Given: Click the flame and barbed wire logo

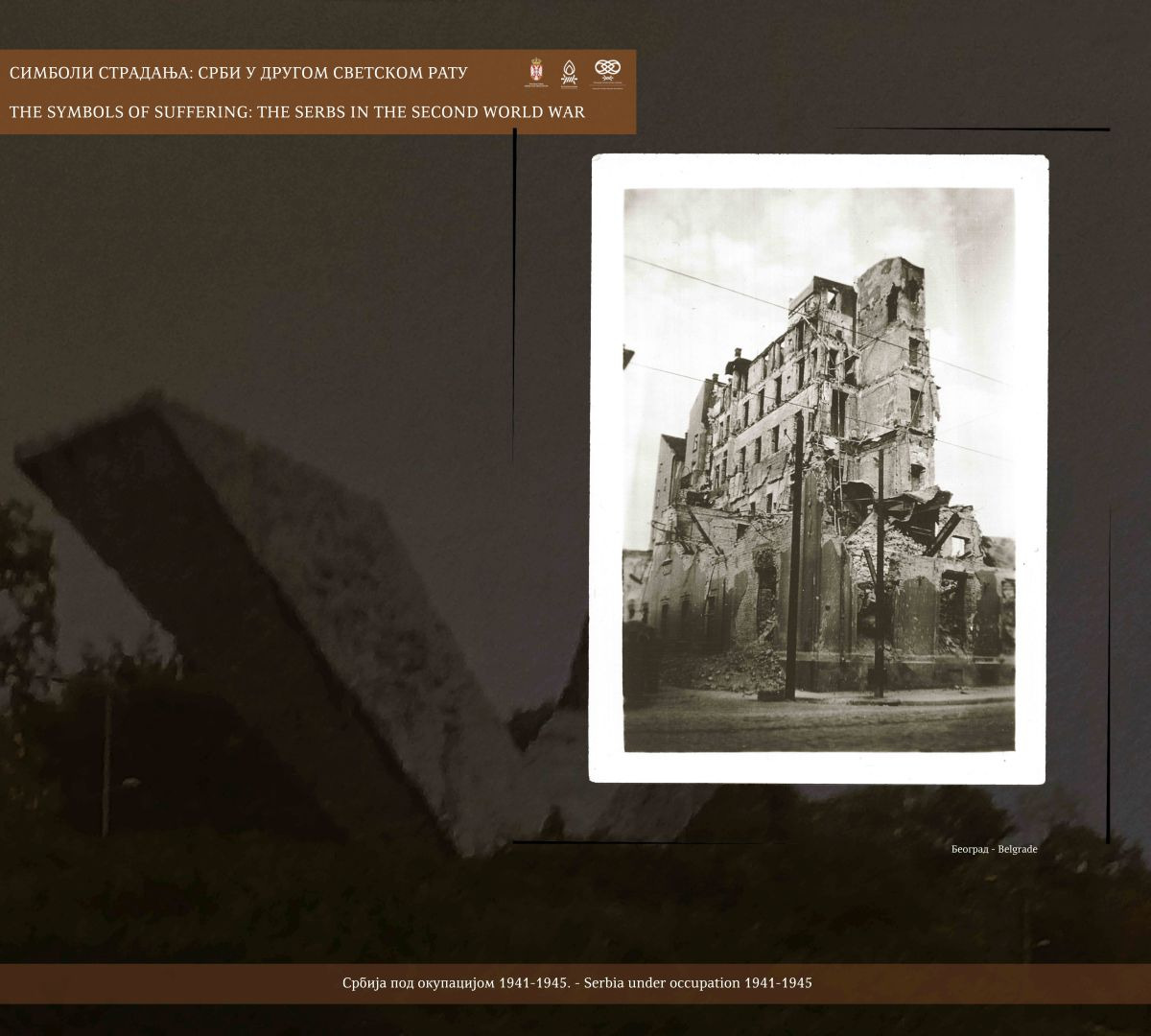Looking at the screenshot, I should click(569, 73).
